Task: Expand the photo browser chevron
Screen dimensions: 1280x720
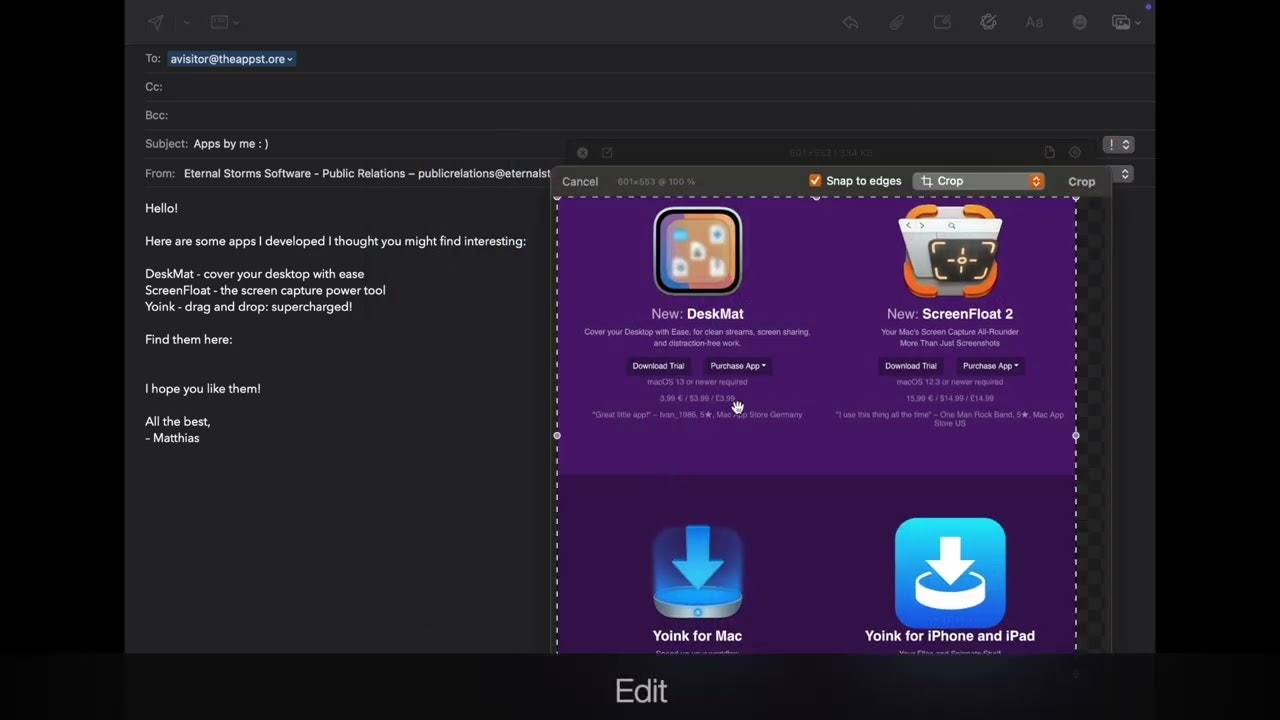Action: point(1137,22)
